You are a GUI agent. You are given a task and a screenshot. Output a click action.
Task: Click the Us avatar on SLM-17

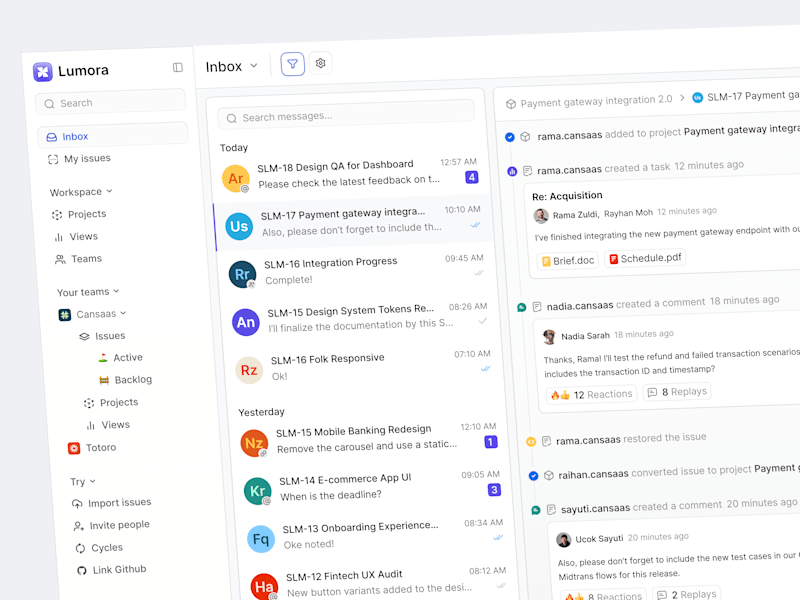click(239, 227)
